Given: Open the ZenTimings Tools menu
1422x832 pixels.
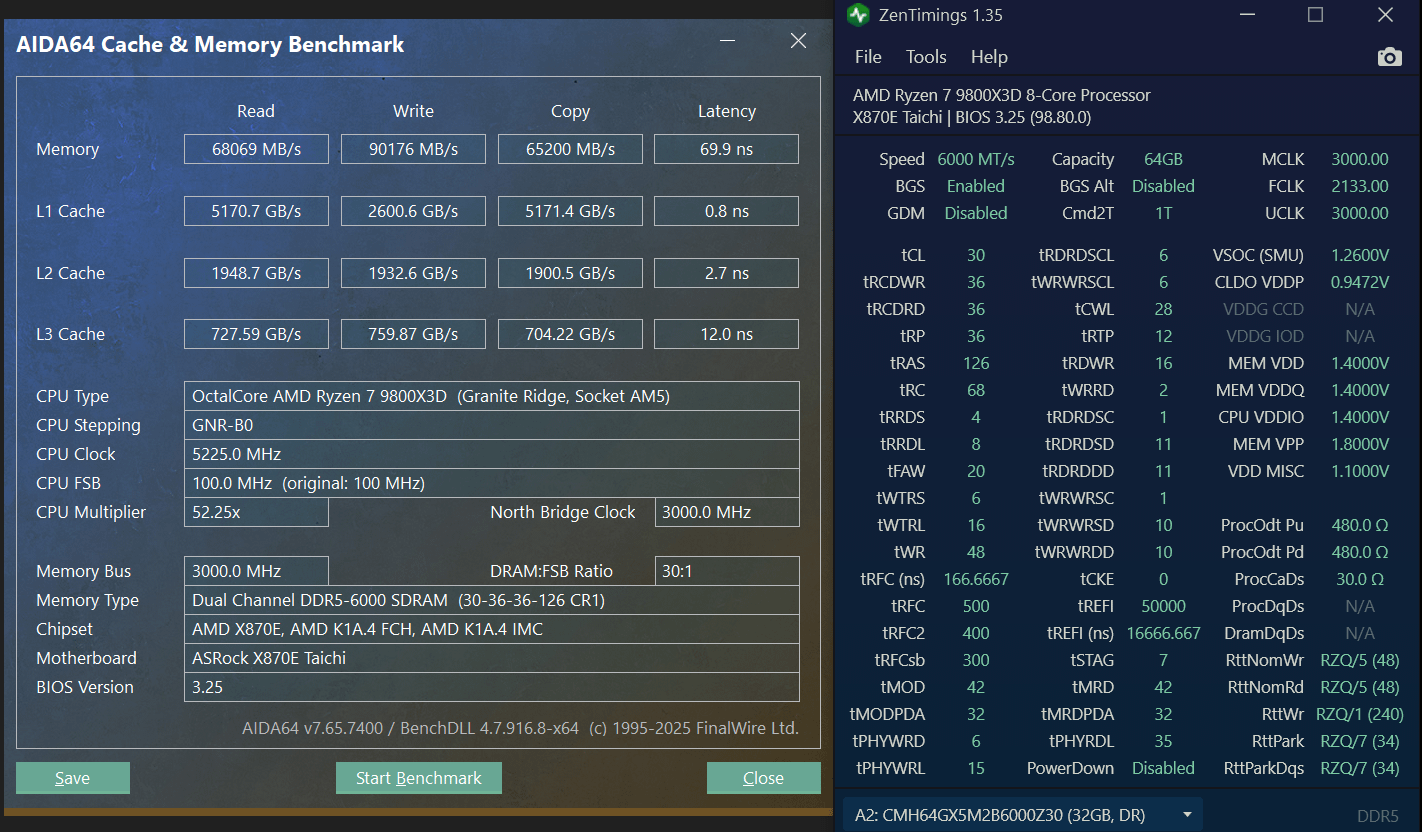Looking at the screenshot, I should 926,57.
